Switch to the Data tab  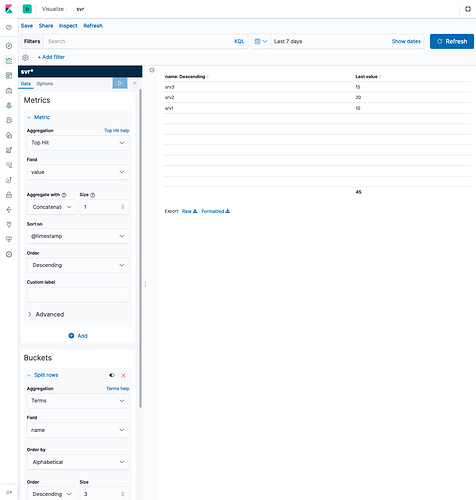(x=26, y=84)
